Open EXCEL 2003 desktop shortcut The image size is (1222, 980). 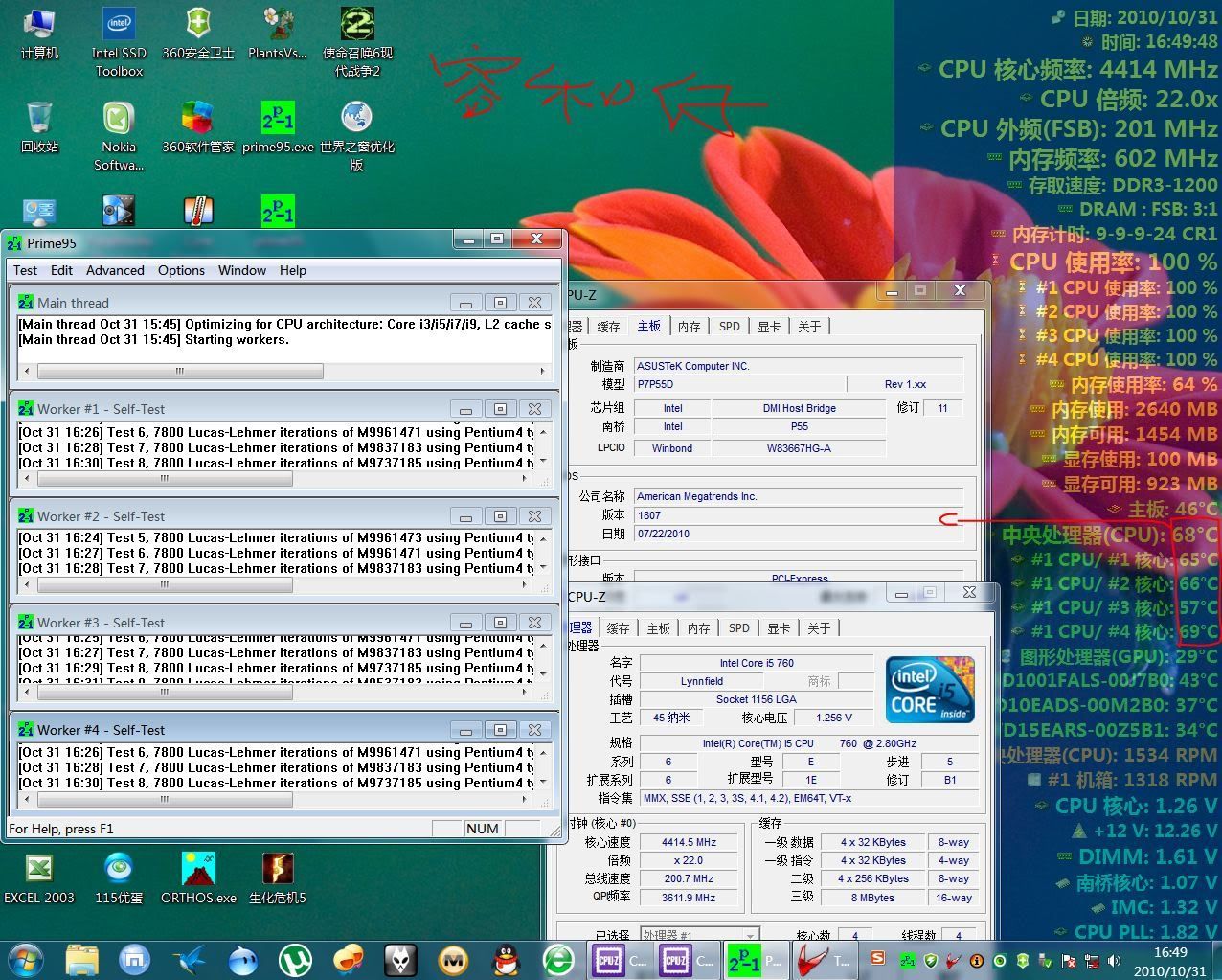[39, 877]
